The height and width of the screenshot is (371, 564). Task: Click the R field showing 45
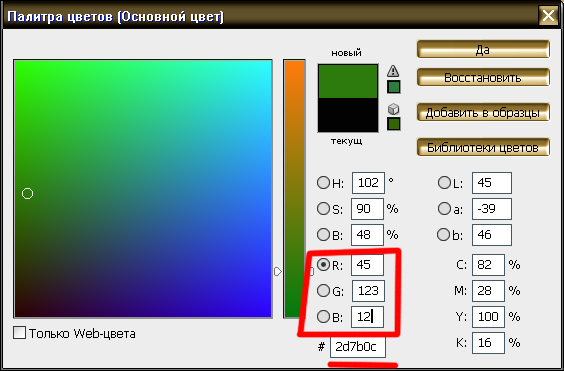click(x=367, y=265)
